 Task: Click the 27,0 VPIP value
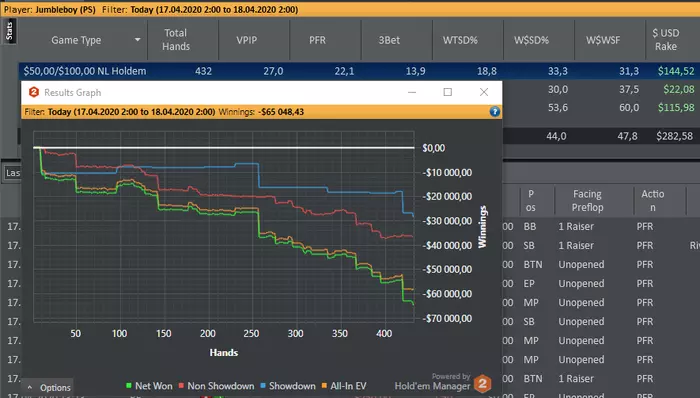tap(273, 71)
